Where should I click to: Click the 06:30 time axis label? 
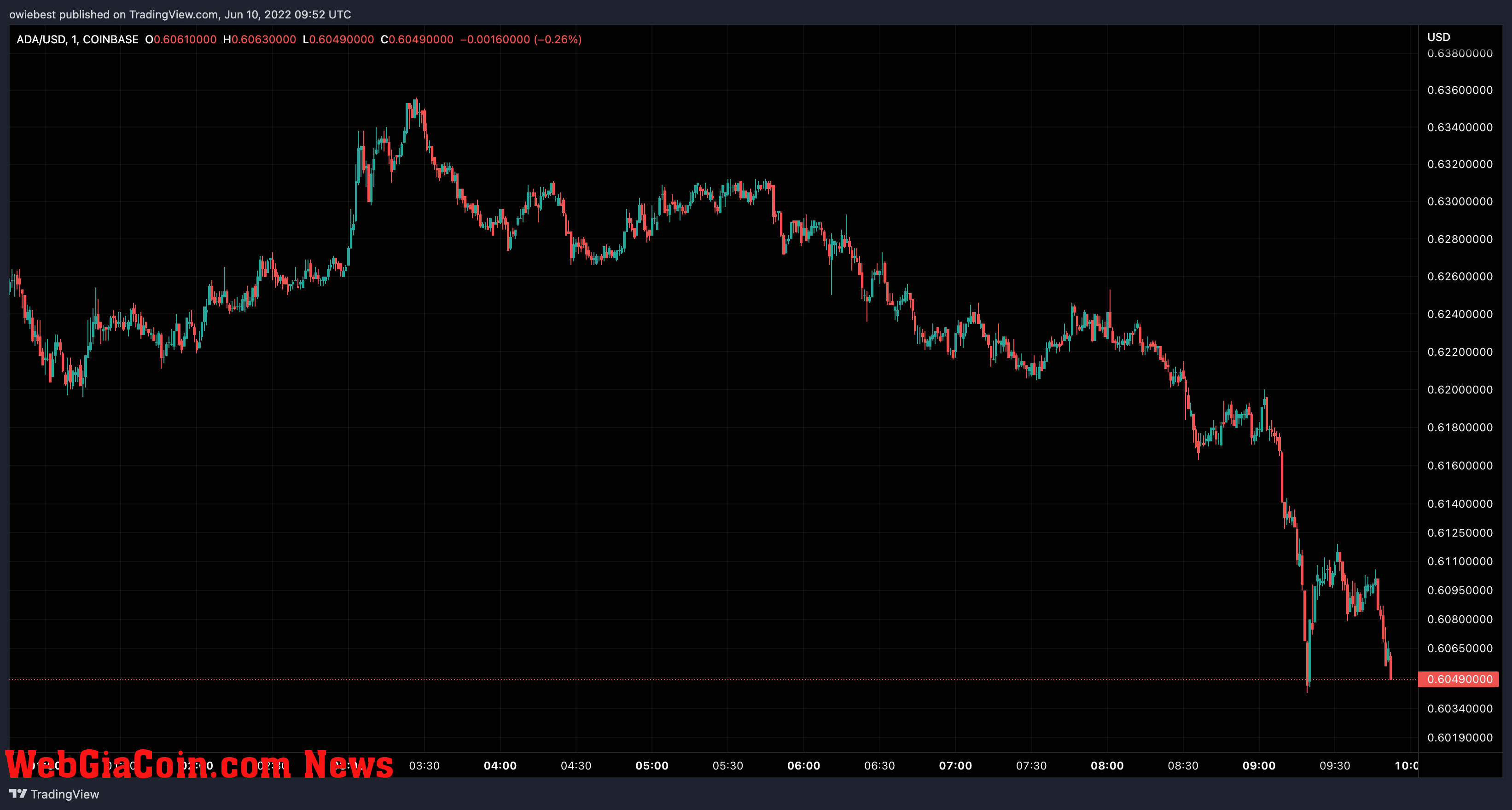[880, 765]
